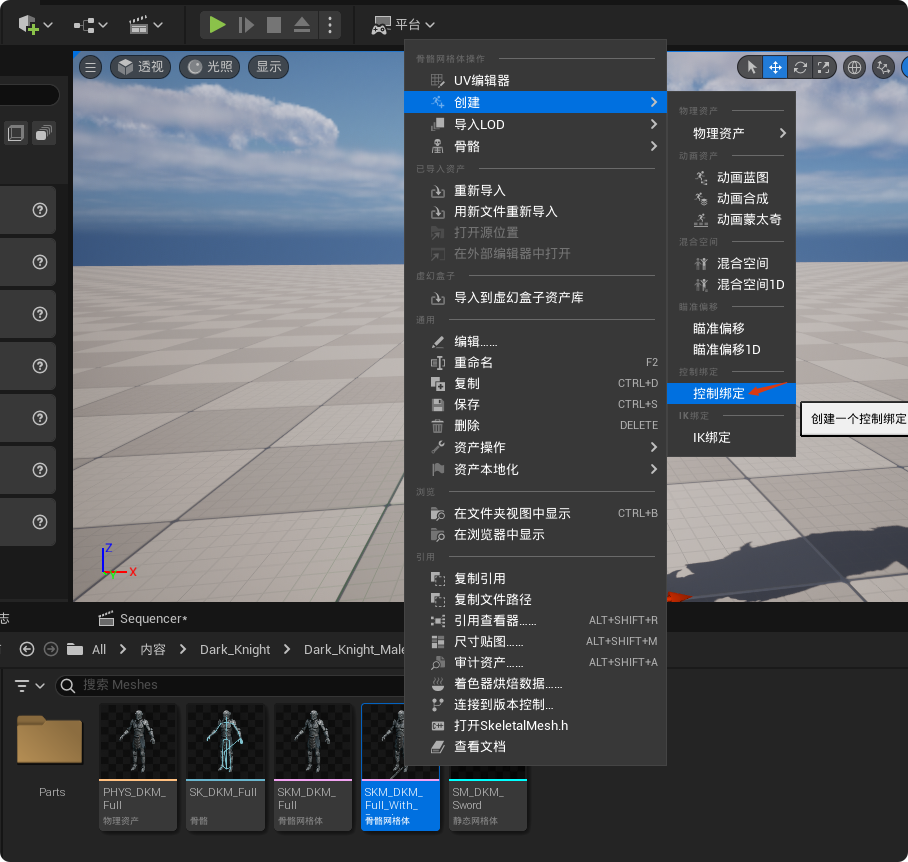
Task: Expand the 资产本地化 submenu
Action: [x=535, y=469]
